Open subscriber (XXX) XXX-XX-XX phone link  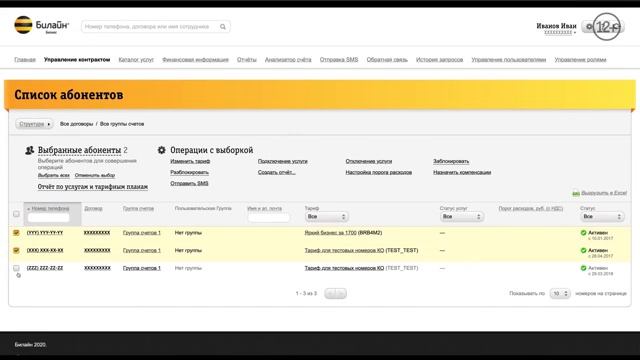point(45,250)
